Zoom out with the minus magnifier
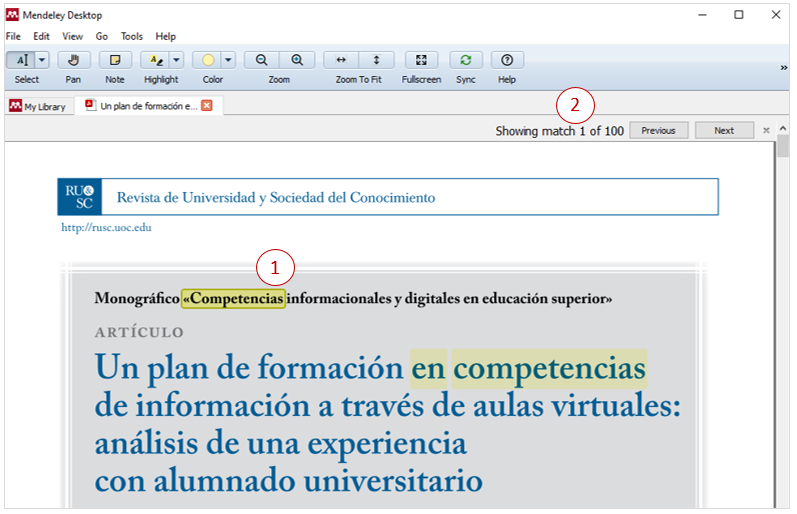The image size is (797, 514). pos(261,60)
